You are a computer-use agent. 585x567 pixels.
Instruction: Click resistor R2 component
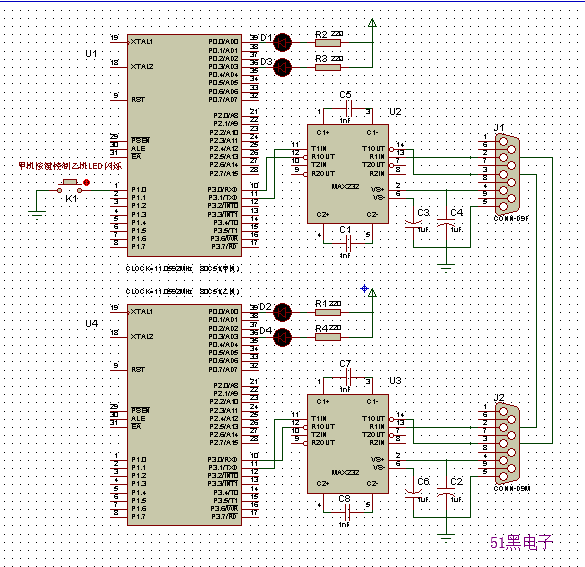pyautogui.click(x=328, y=43)
